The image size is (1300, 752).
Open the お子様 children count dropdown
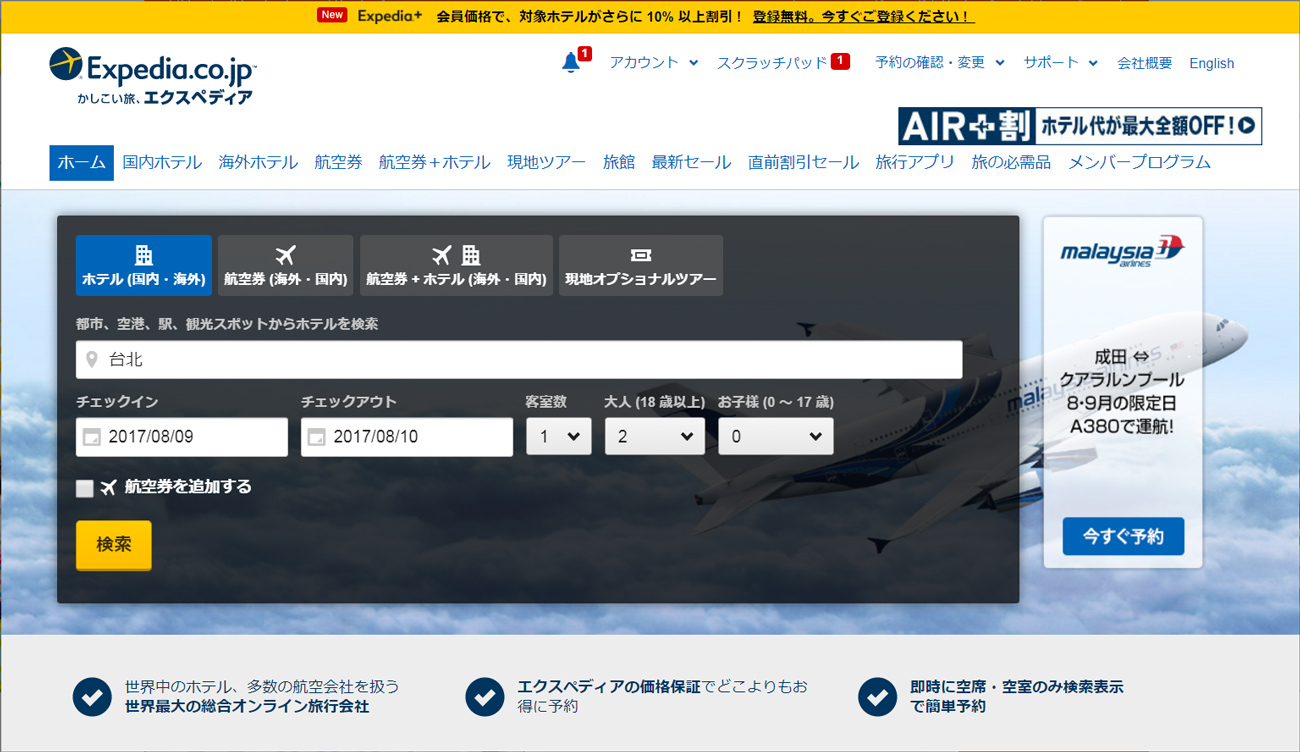click(776, 436)
